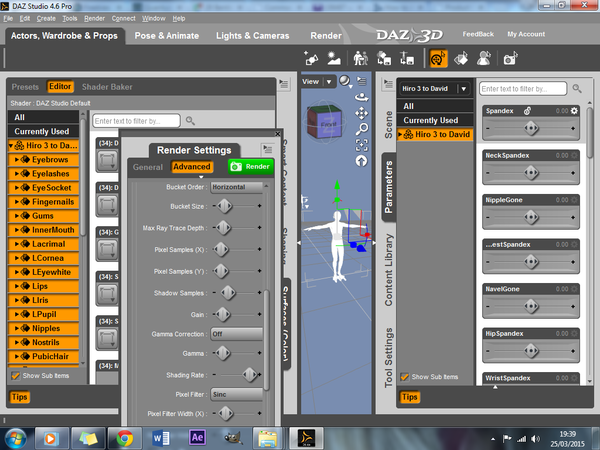
Task: Click the create new spotlight icon
Action: click(x=311, y=59)
